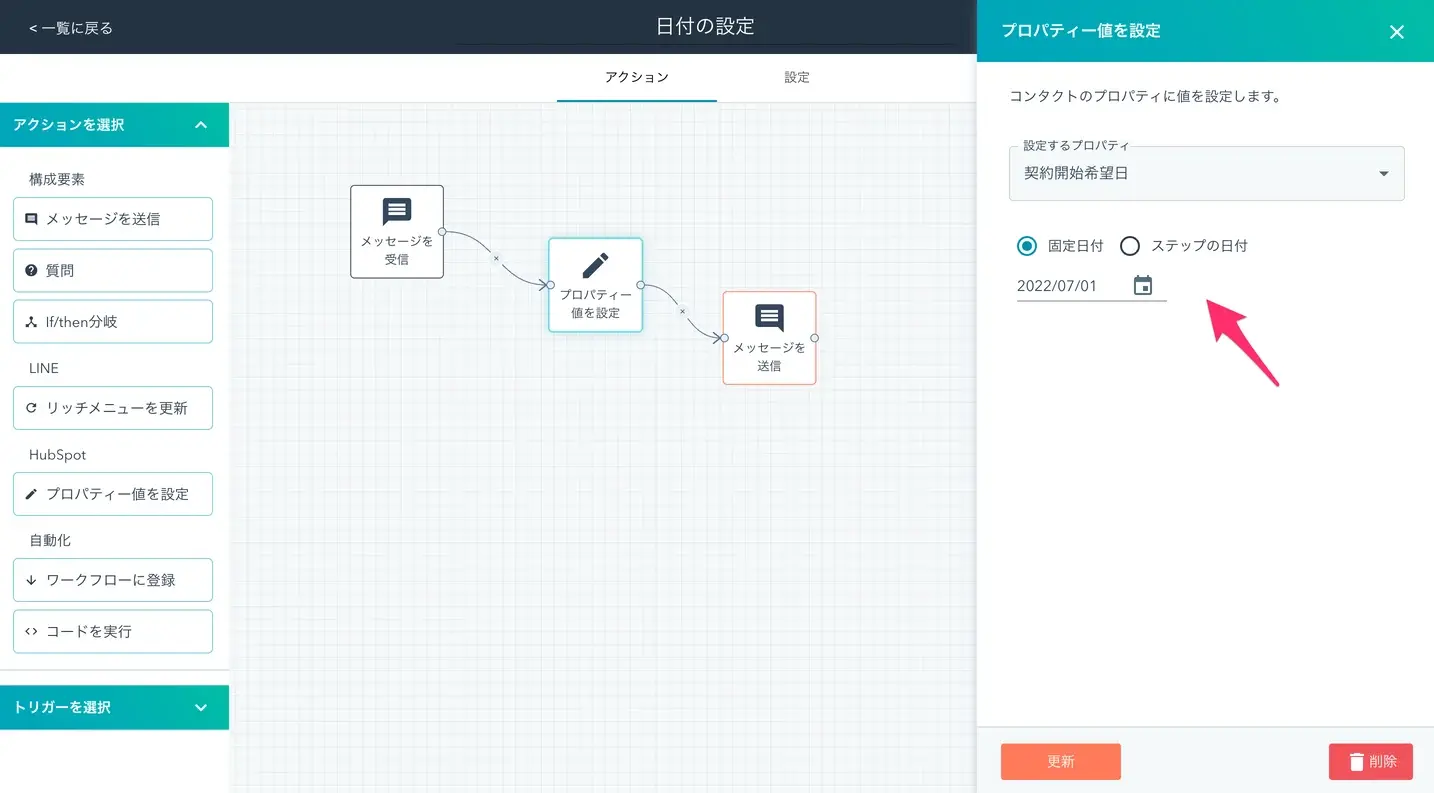Image resolution: width=1434 pixels, height=793 pixels.
Task: Click the message icon in メッセージを受信 node
Action: (x=397, y=212)
